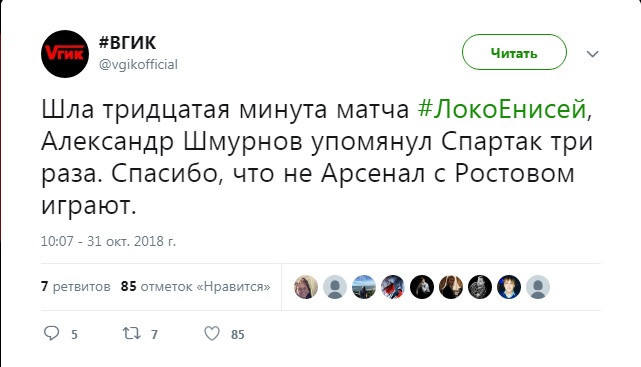Click the retweet arrows icon
641x367 pixels.
132,333
